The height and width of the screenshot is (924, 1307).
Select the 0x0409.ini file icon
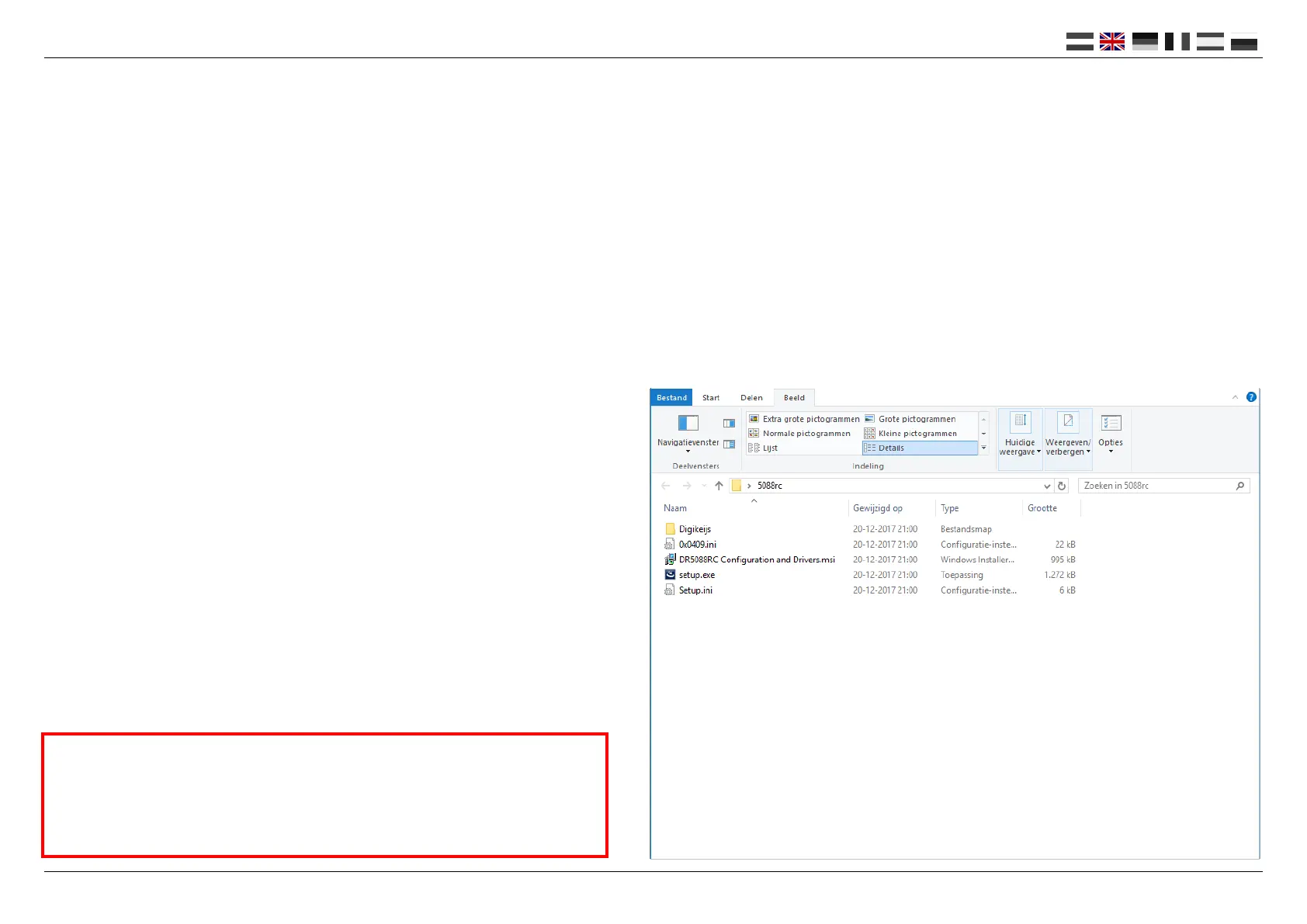tap(670, 545)
